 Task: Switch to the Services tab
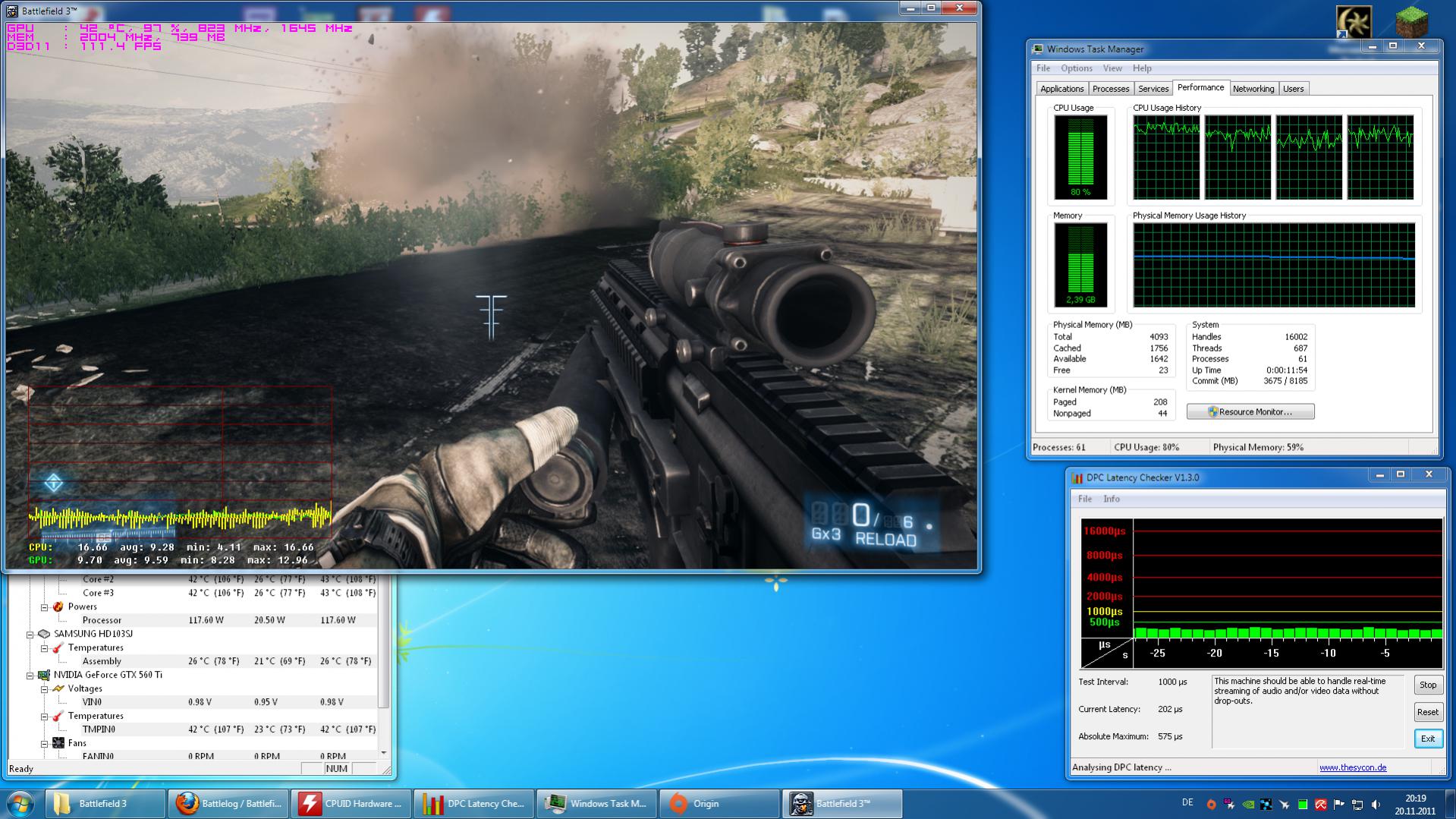[x=1153, y=89]
